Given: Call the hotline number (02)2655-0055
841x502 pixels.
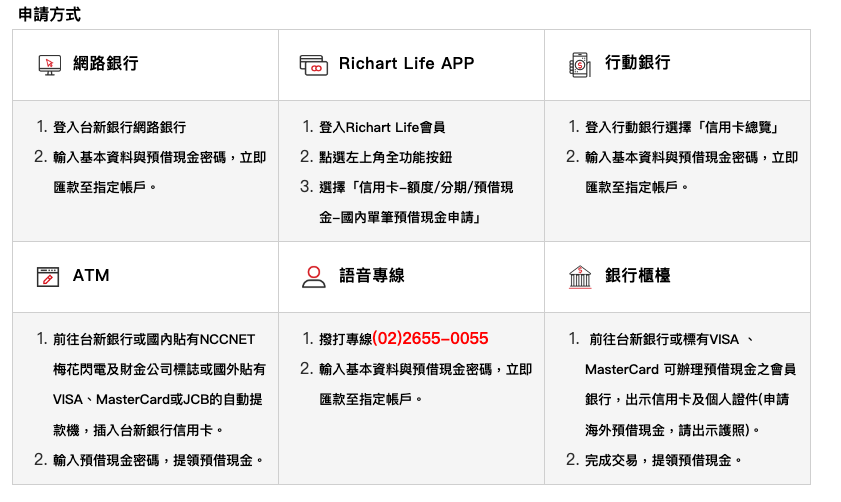Looking at the screenshot, I should click(430, 338).
